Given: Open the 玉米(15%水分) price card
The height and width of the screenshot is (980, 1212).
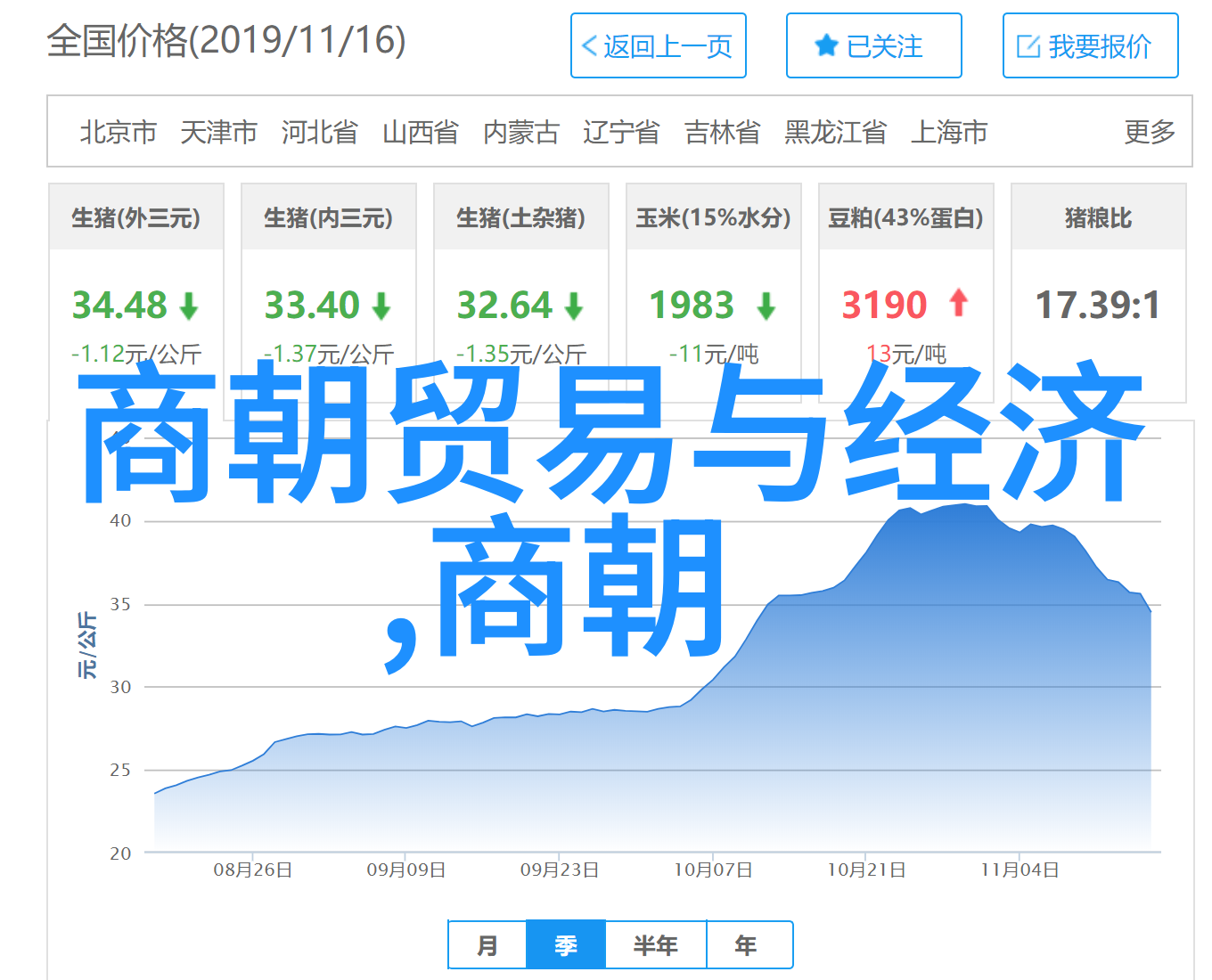Looking at the screenshot, I should coord(714,292).
